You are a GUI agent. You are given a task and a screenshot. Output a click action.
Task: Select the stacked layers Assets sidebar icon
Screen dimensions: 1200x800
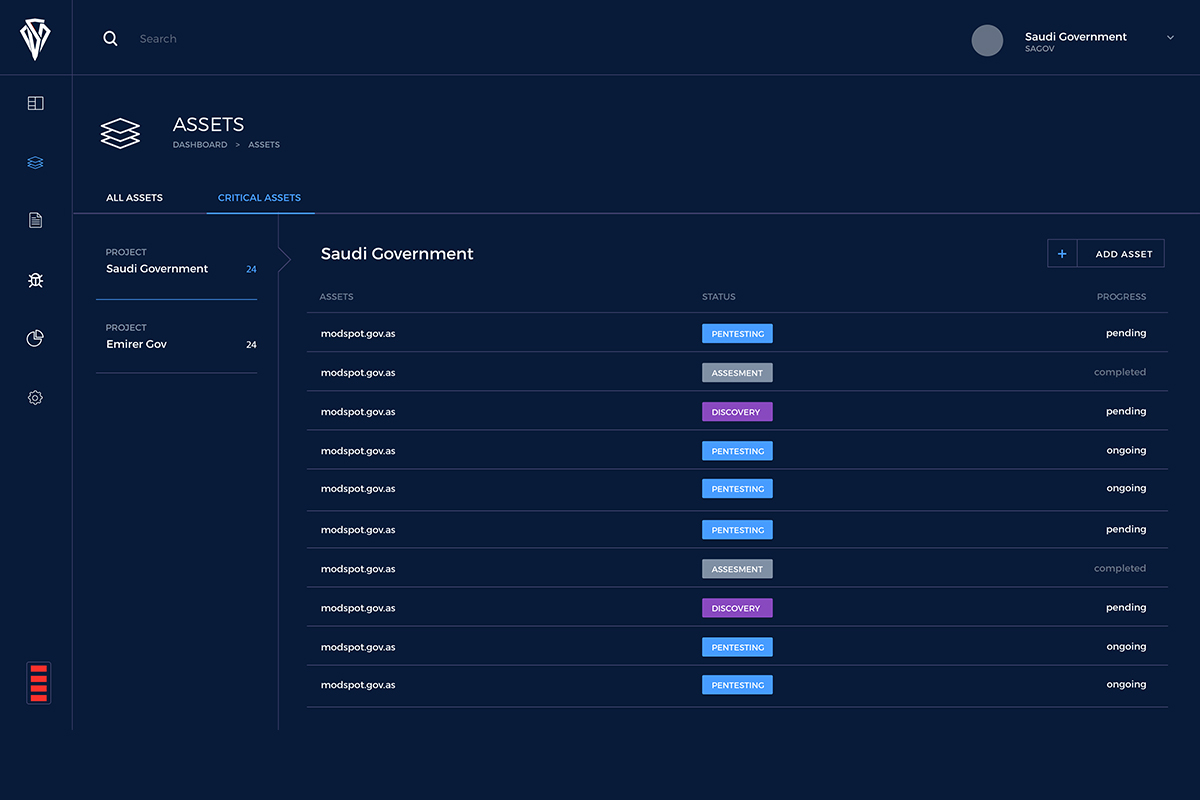pyautogui.click(x=36, y=162)
